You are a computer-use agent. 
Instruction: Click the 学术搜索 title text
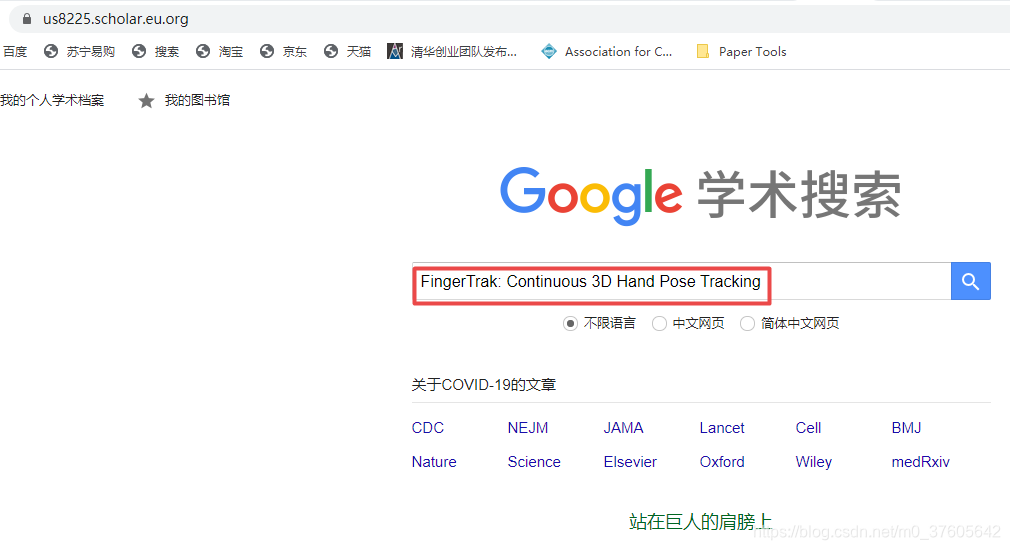coord(799,195)
